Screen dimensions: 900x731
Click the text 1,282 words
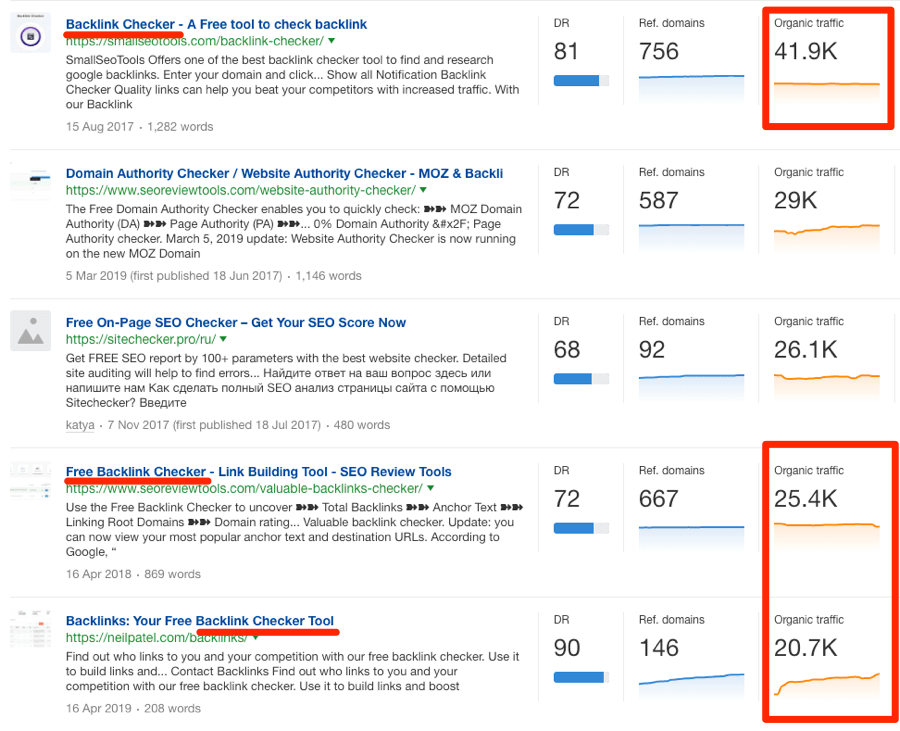point(180,127)
